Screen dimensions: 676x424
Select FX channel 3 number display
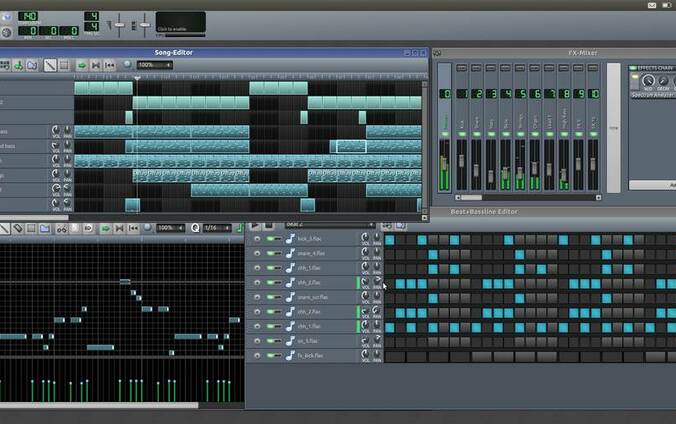[x=491, y=94]
